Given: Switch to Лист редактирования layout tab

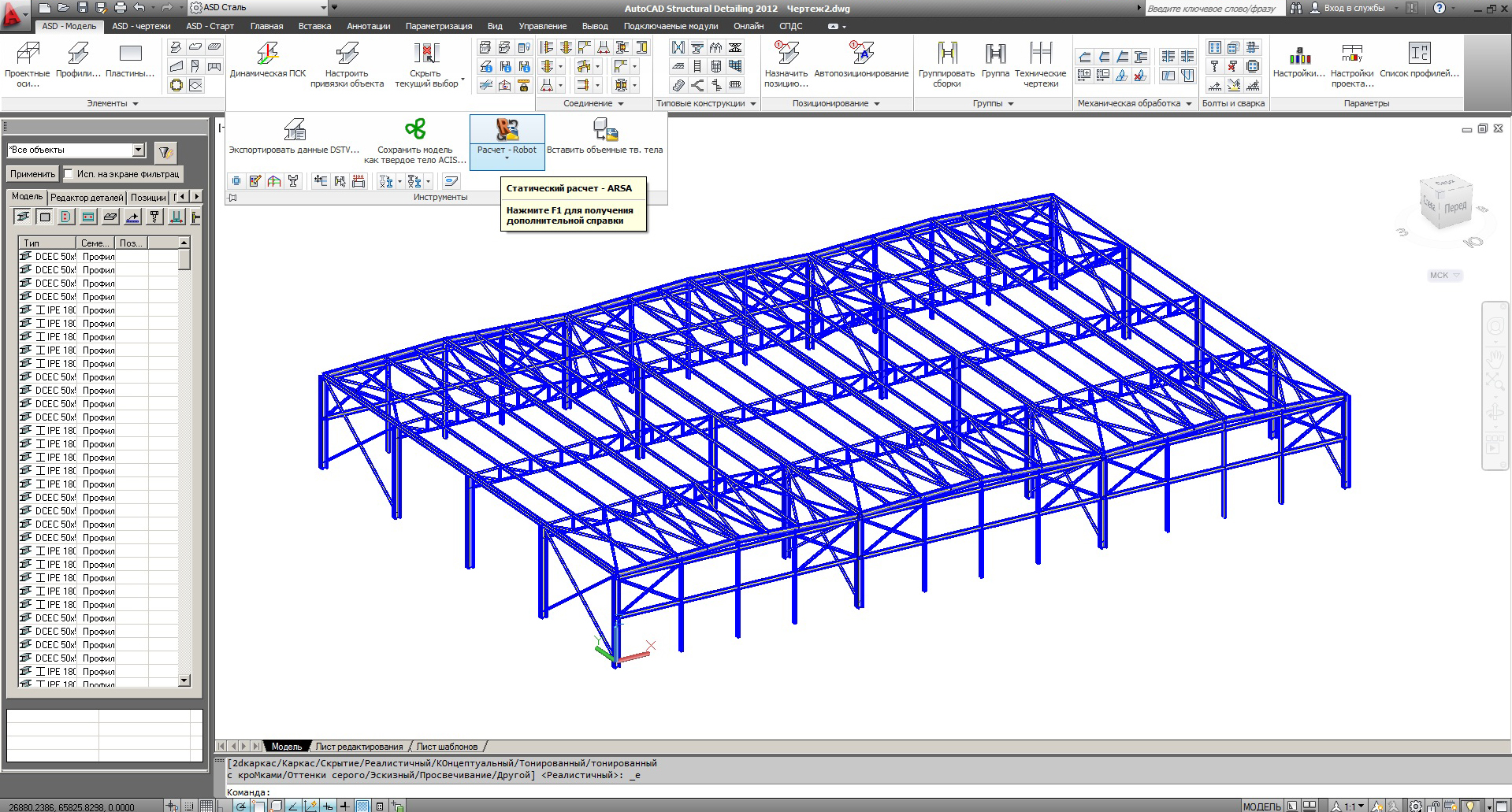Looking at the screenshot, I should [359, 747].
